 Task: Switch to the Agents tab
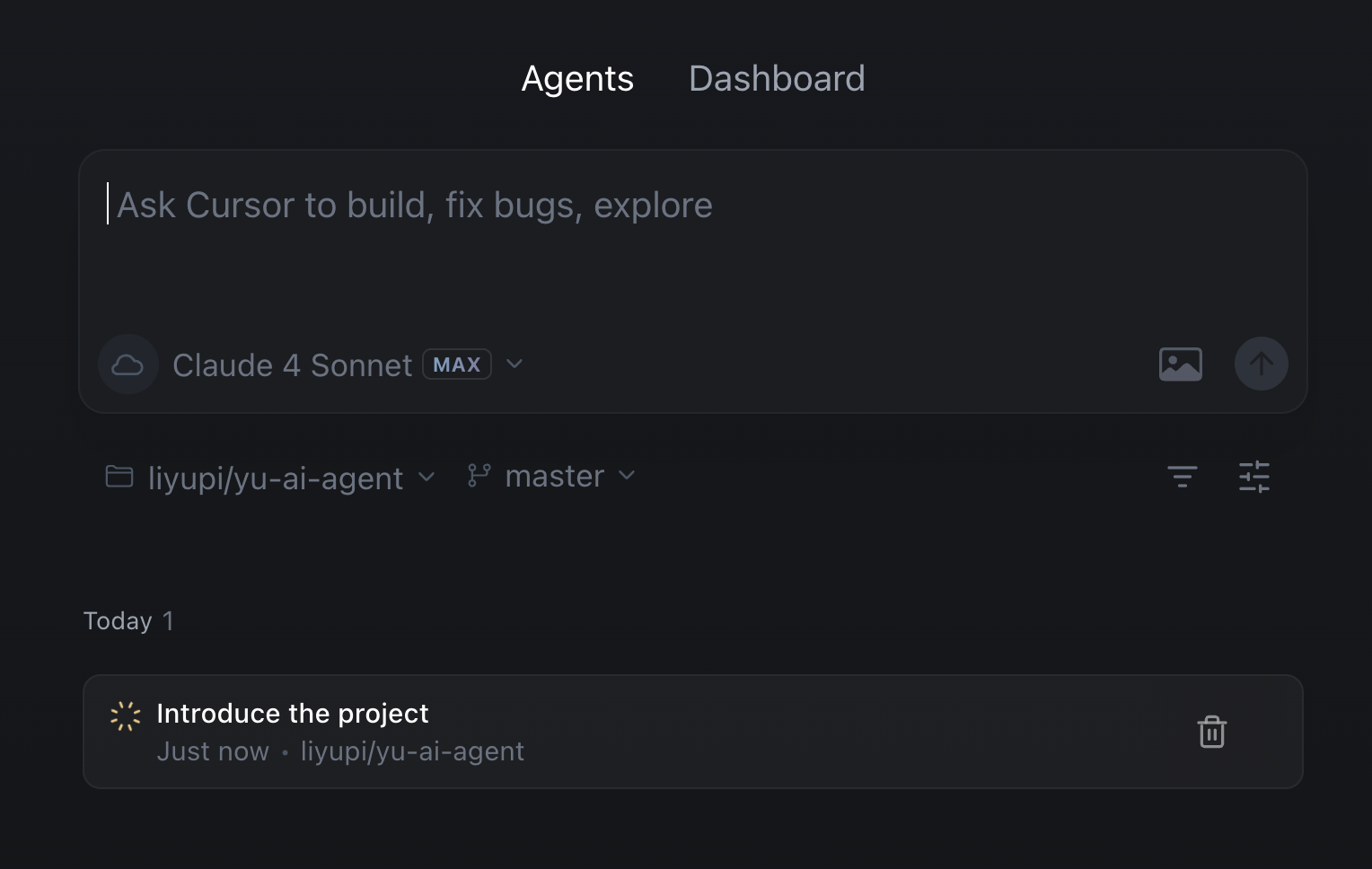pos(577,79)
